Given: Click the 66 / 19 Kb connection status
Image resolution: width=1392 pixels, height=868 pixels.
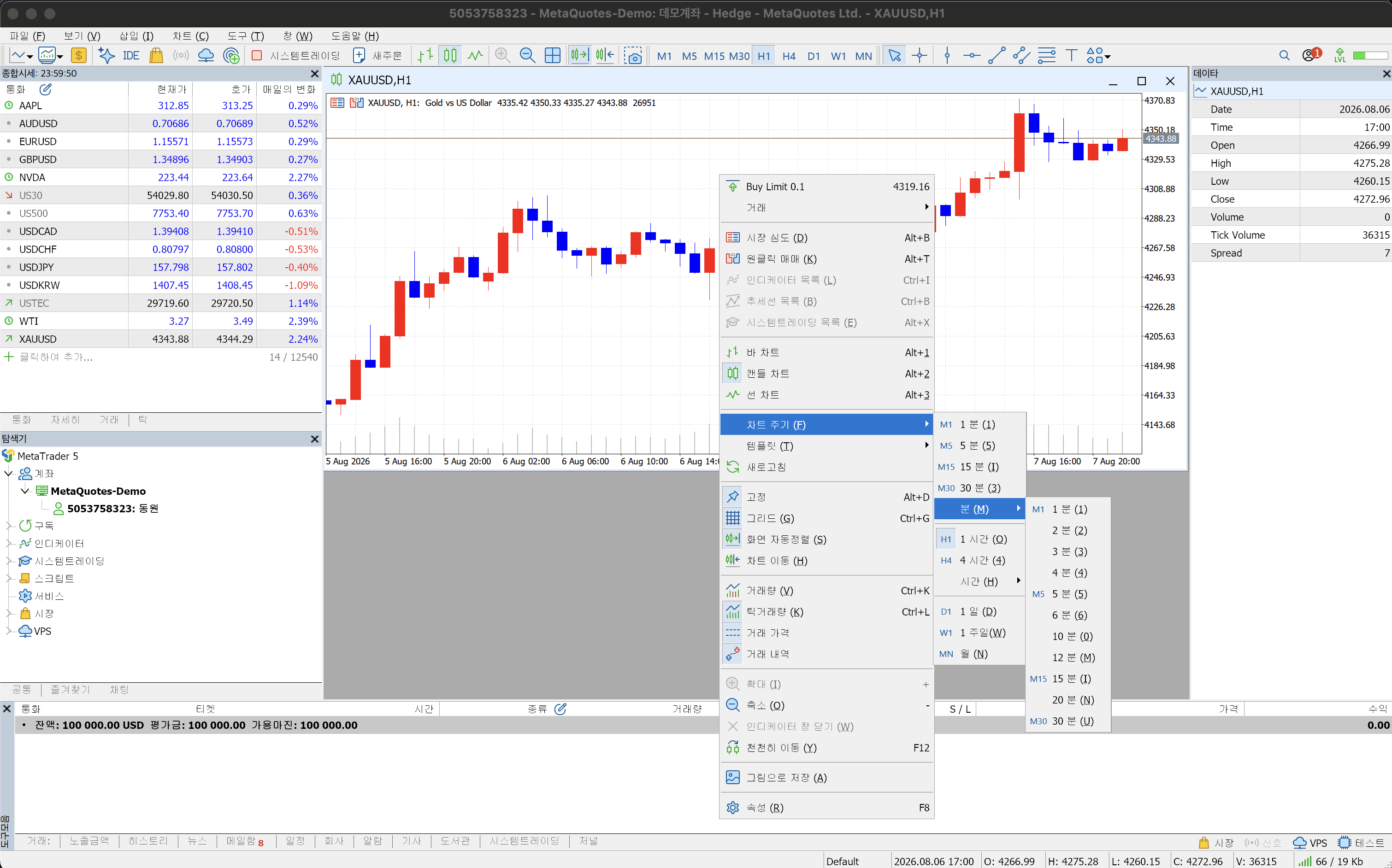Looking at the screenshot, I should [x=1330, y=861].
